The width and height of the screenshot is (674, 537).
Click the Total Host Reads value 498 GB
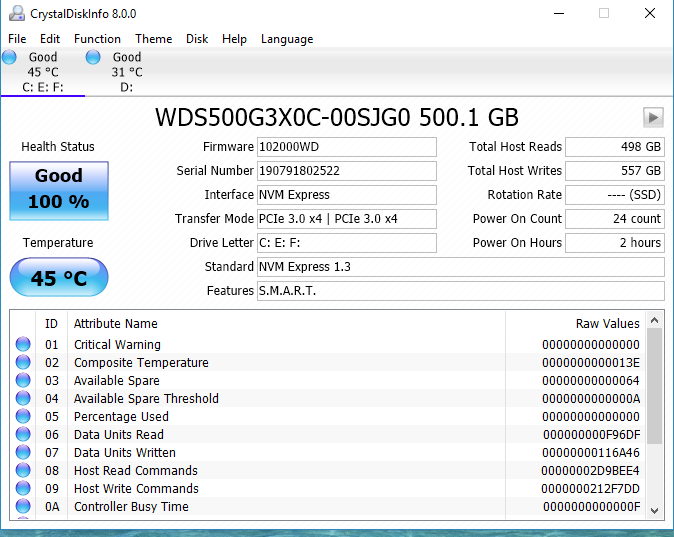coord(615,147)
